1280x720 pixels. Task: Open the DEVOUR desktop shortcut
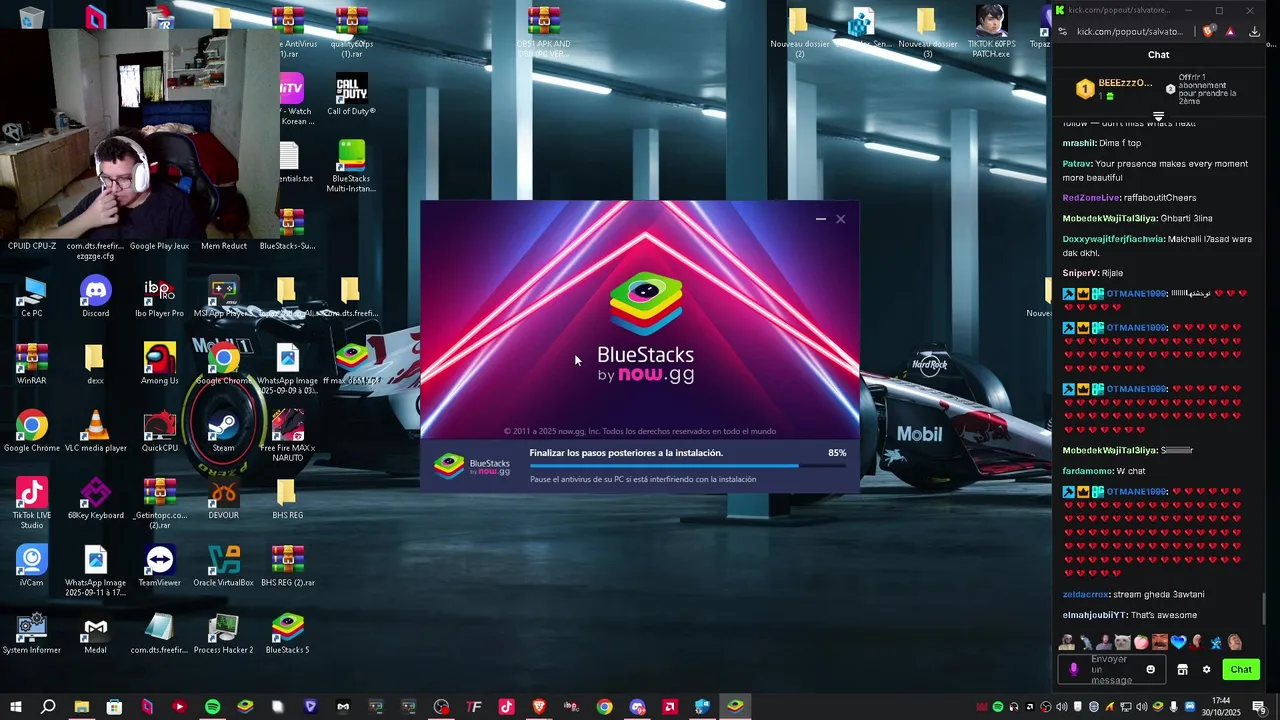223,499
